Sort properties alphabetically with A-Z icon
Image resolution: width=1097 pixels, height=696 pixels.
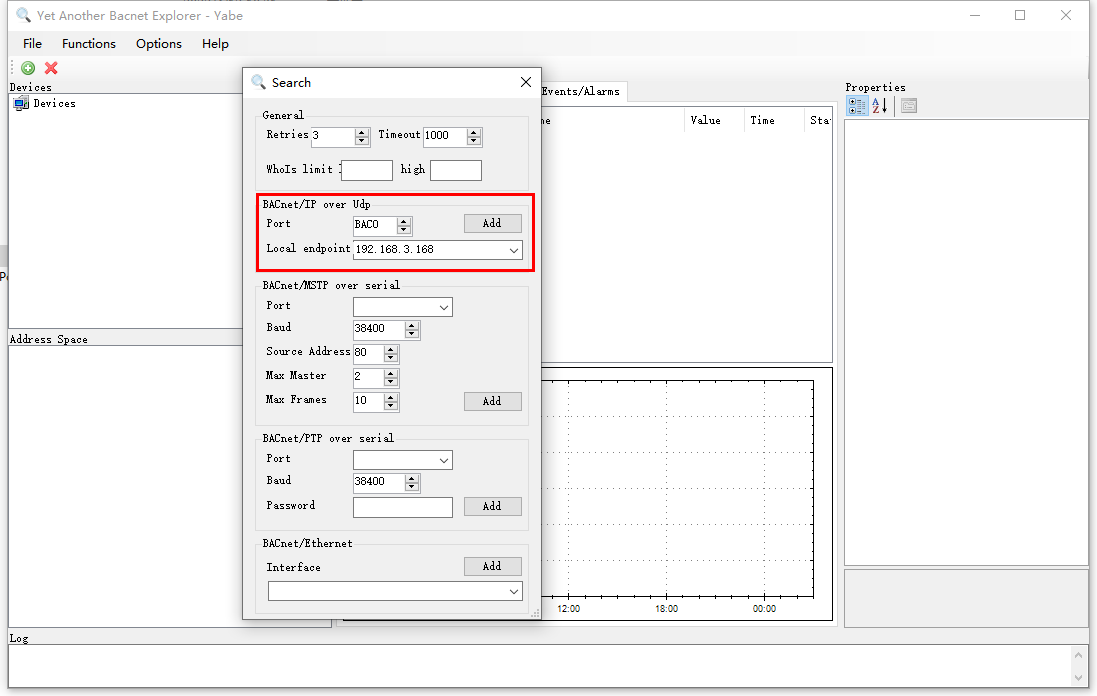pos(879,106)
